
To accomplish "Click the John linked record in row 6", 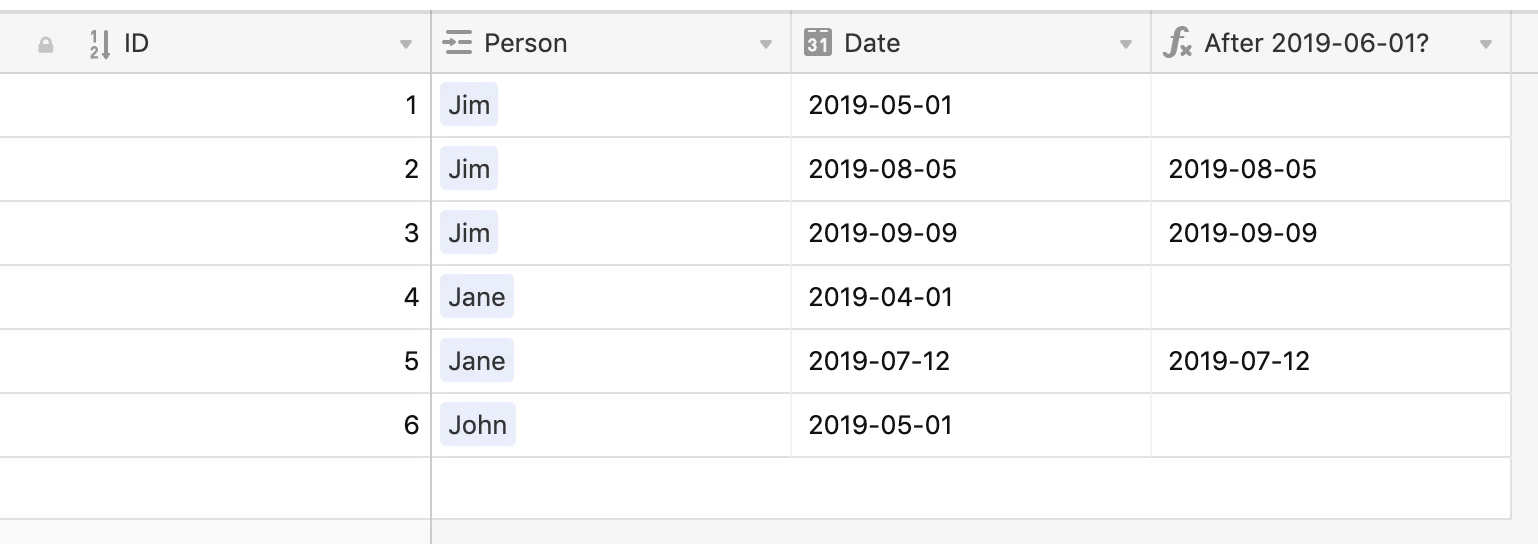I will [x=478, y=425].
